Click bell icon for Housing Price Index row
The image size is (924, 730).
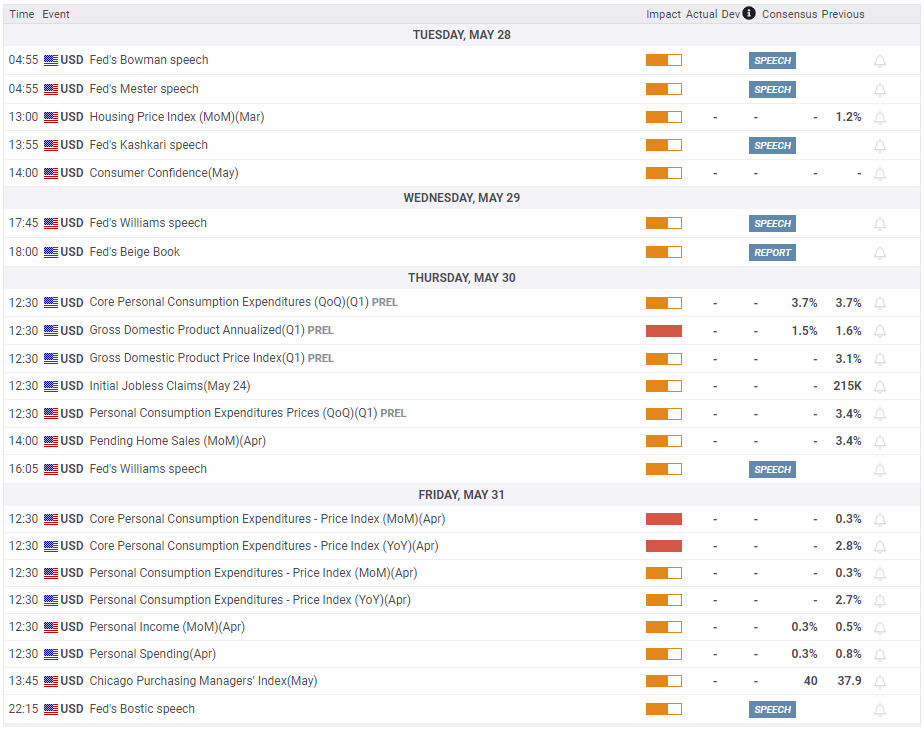pos(880,118)
